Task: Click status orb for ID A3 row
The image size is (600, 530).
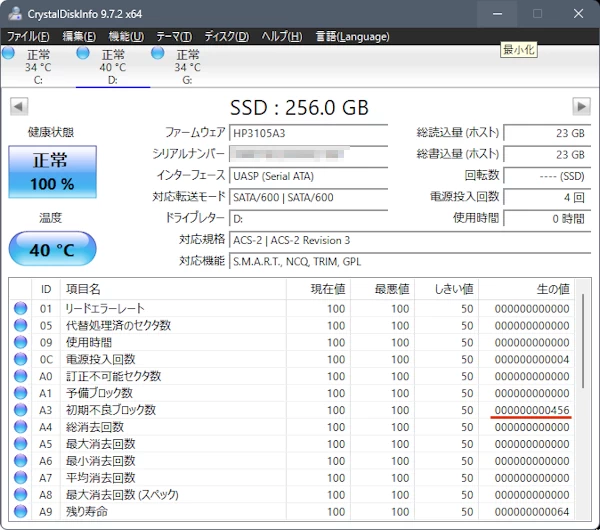Action: (x=21, y=410)
